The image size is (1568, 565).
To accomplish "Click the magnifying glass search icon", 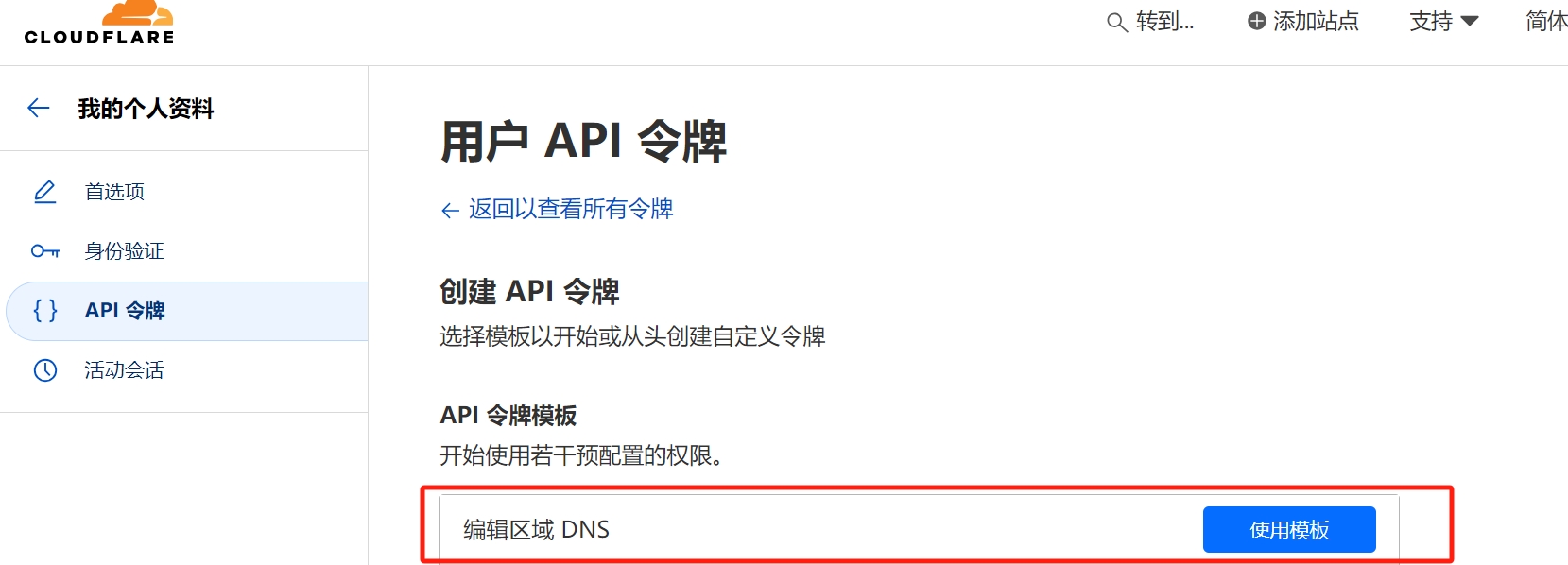I will (x=1116, y=23).
